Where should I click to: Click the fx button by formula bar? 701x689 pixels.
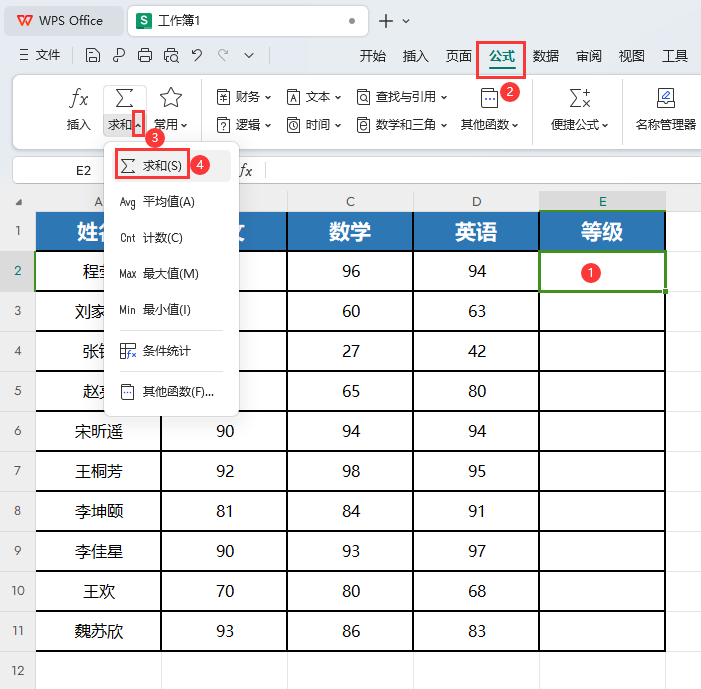click(246, 170)
